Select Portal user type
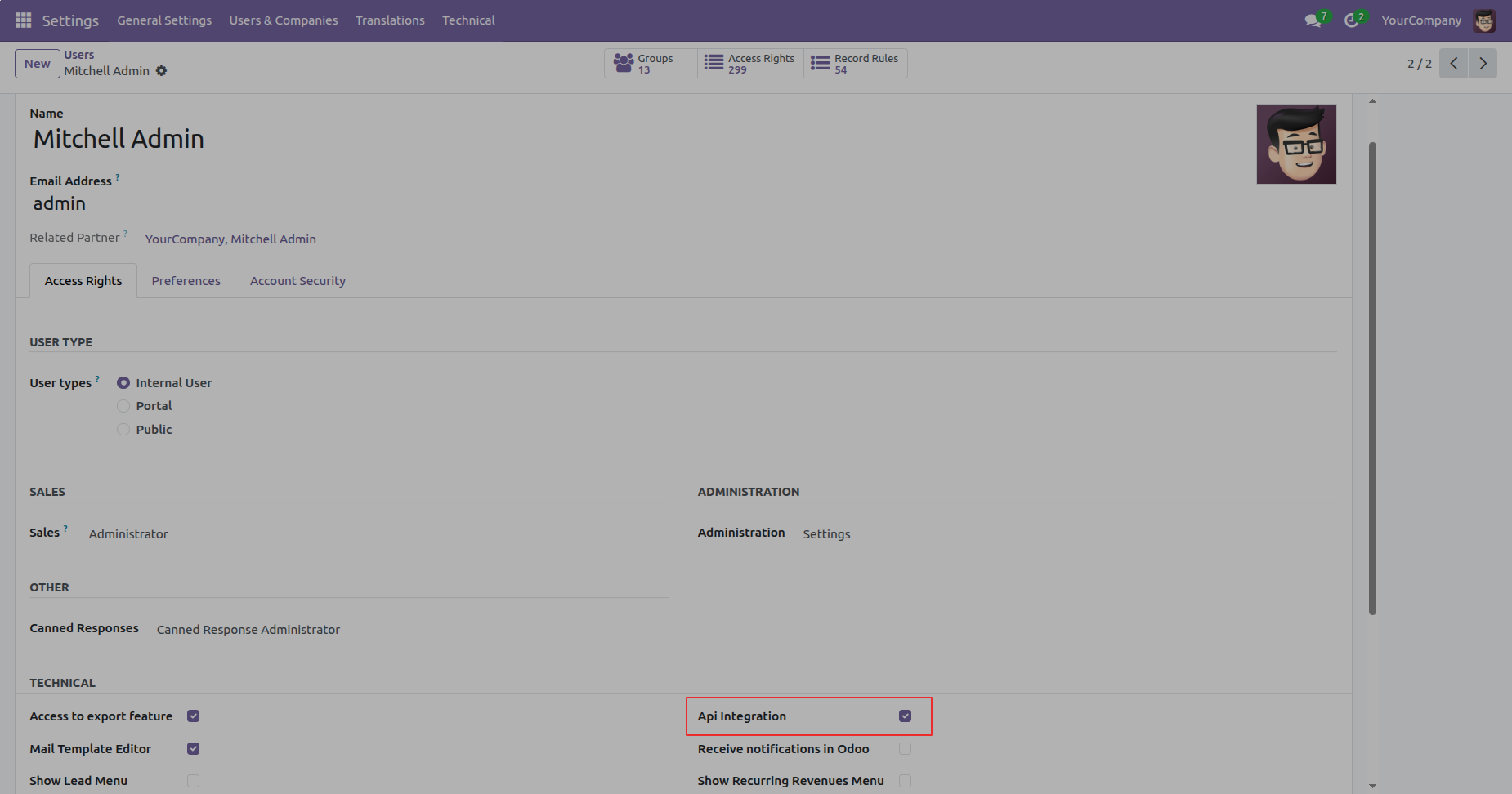The image size is (1512, 794). coord(123,406)
